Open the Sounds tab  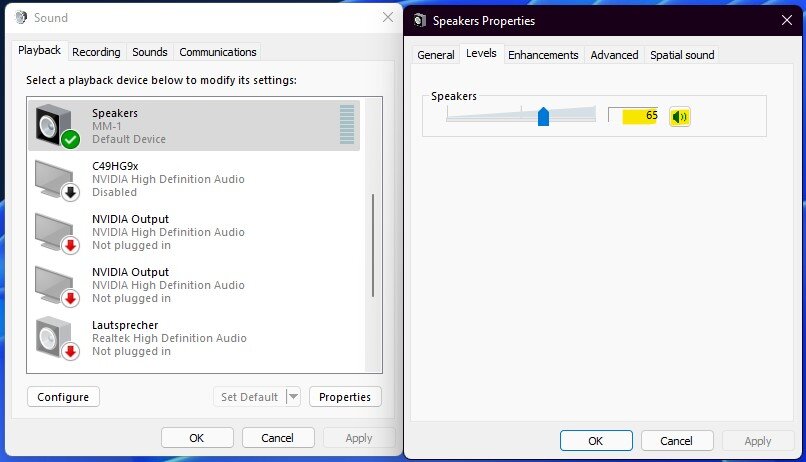(150, 52)
